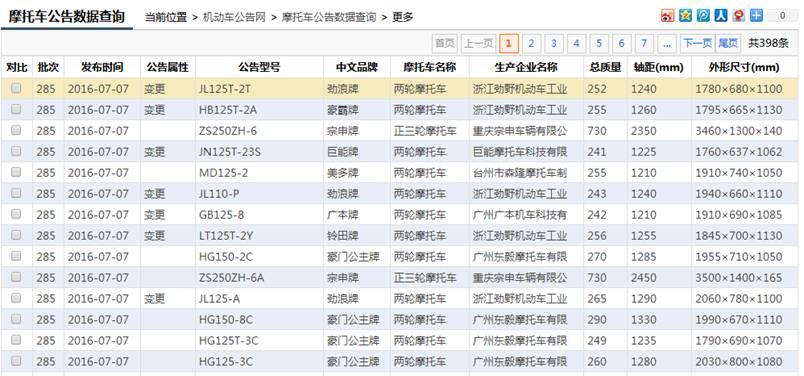
Task: Open model ZS250ZH-6A
Action: click(232, 278)
